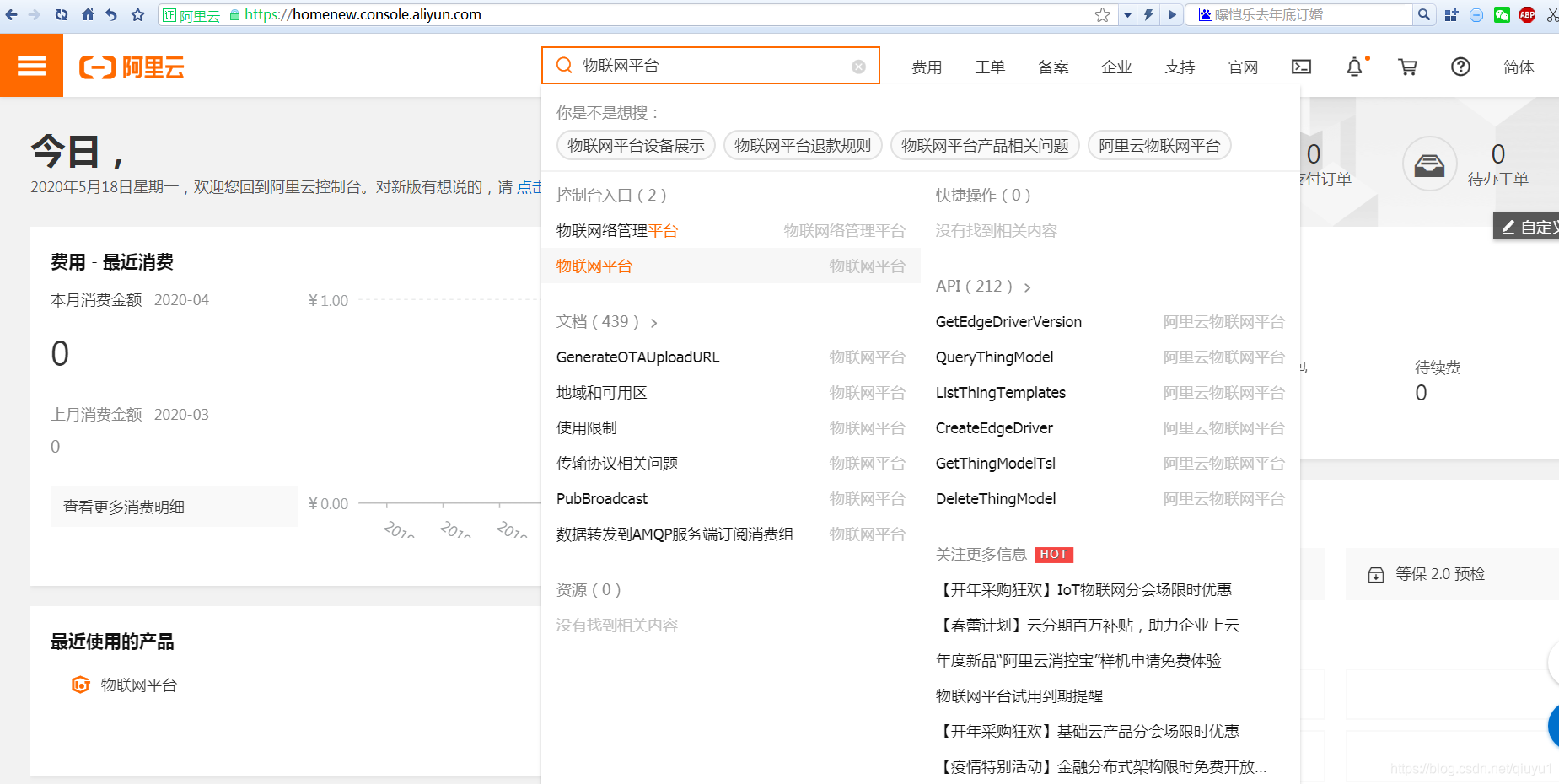Focus the 物联网平台 search input
Viewport: 1559px width, 784px height.
(712, 66)
